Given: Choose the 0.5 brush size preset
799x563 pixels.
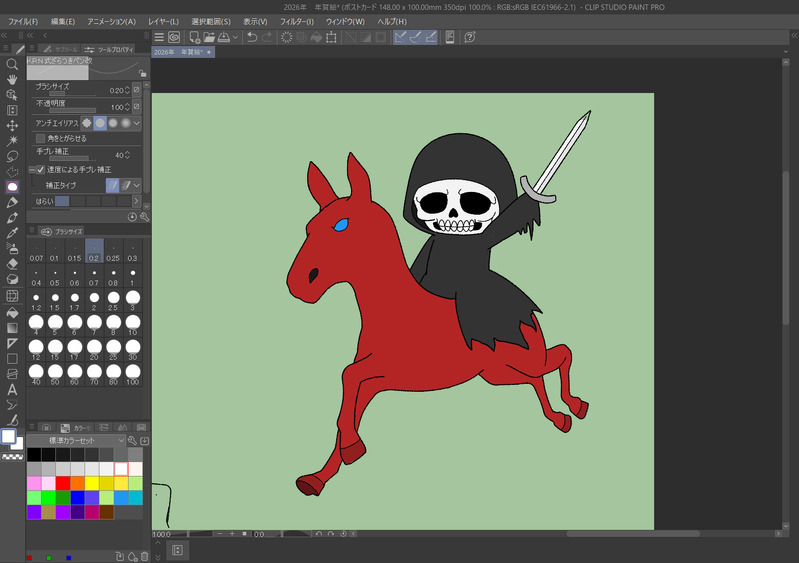Looking at the screenshot, I should coord(55,275).
